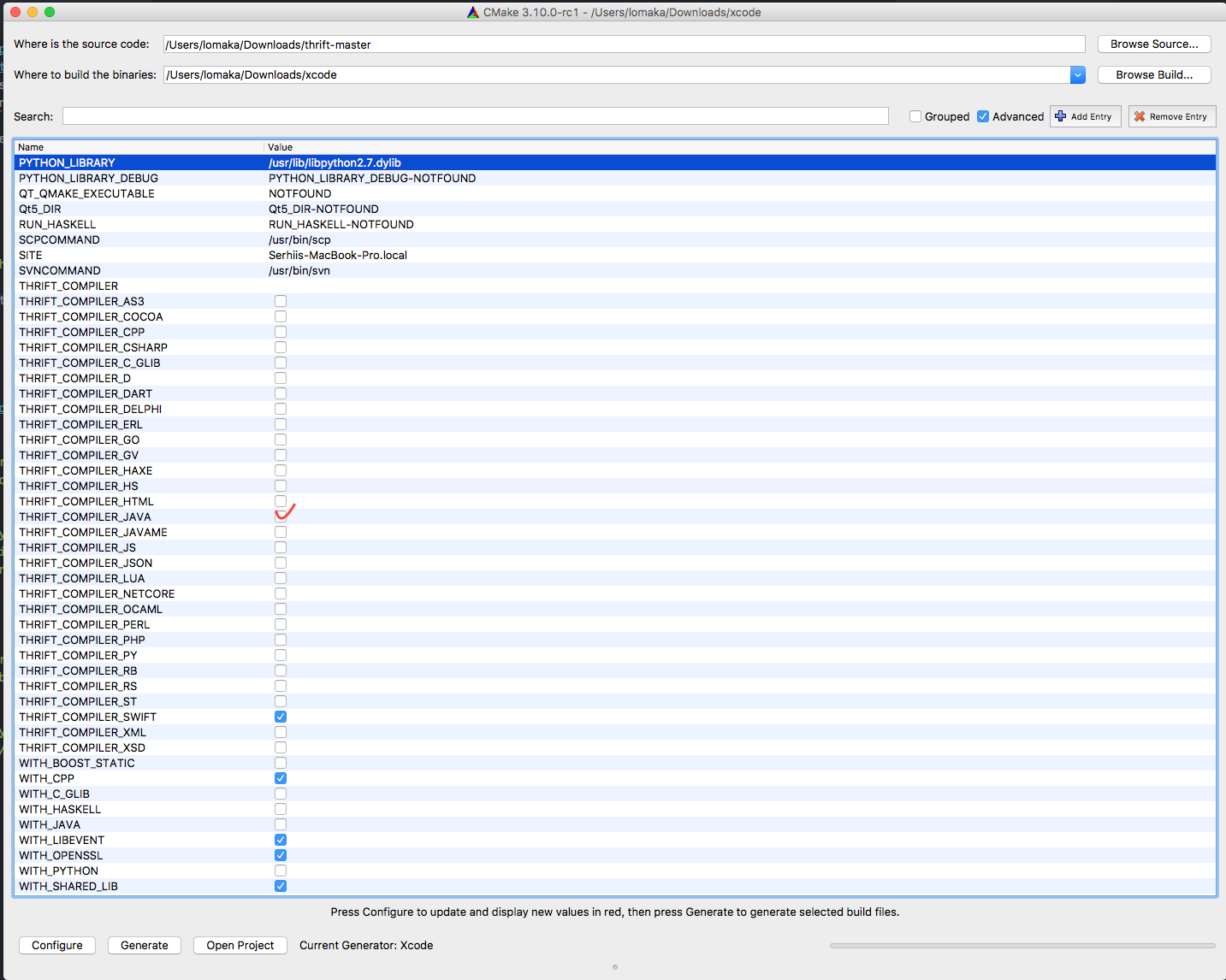Select the THRIFT_COMPILER row name
Screen dimensions: 1226x980
68,286
